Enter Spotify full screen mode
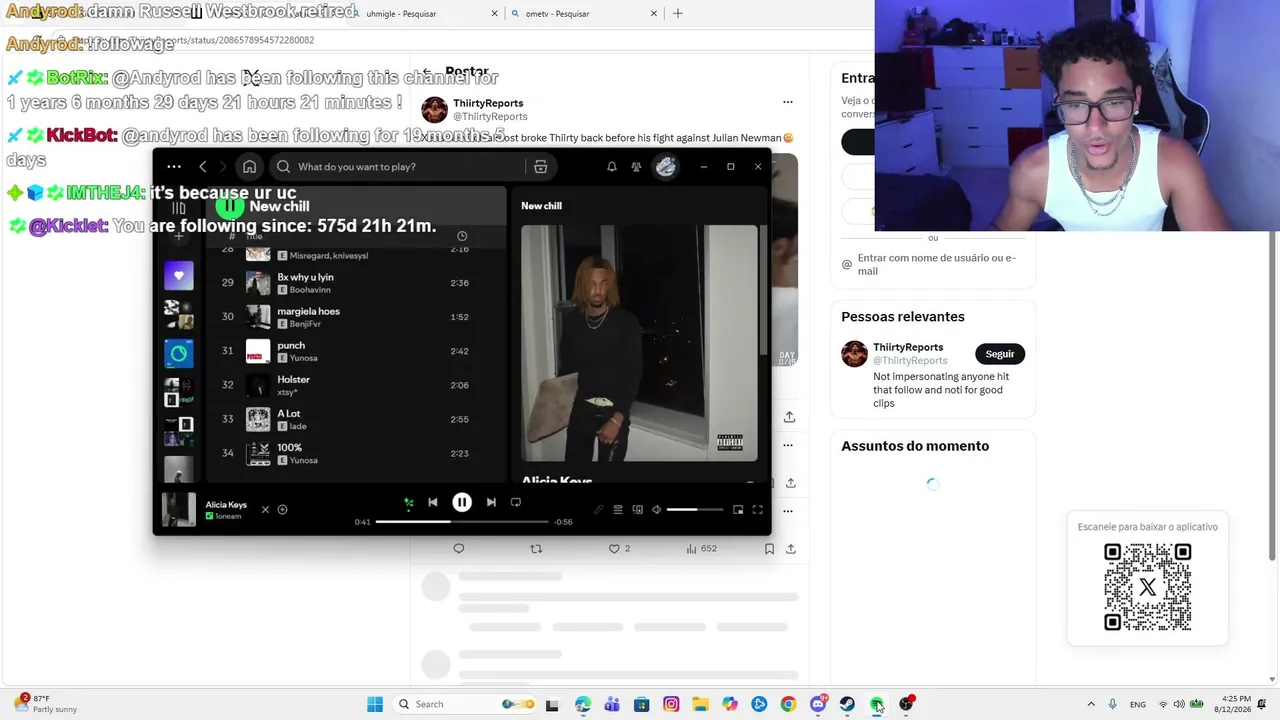 758,510
